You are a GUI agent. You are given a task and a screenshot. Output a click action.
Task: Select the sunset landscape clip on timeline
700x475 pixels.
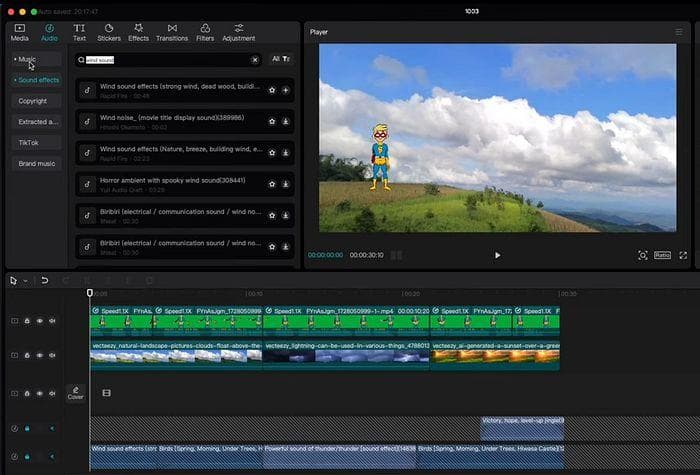point(495,356)
